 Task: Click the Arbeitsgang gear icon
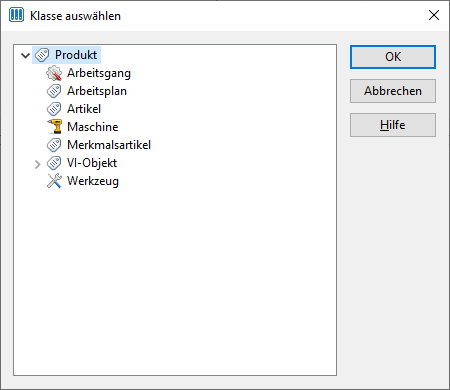(x=54, y=73)
